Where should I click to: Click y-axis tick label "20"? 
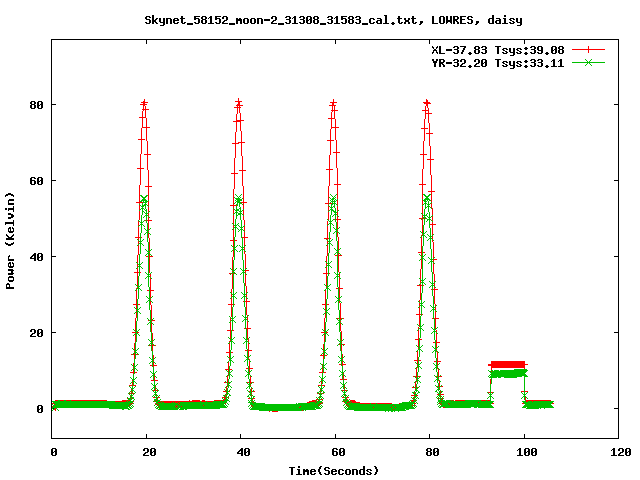click(x=36, y=333)
